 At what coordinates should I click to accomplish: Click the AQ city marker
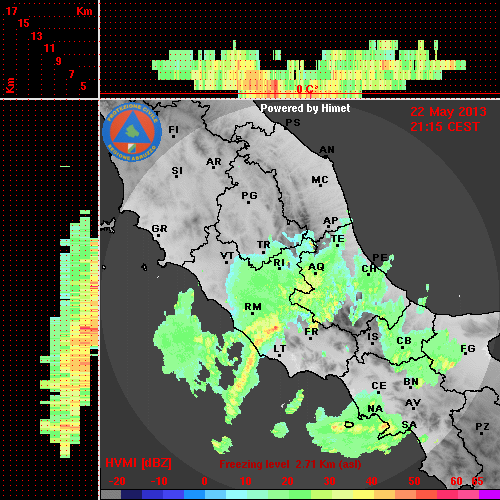[x=316, y=268]
